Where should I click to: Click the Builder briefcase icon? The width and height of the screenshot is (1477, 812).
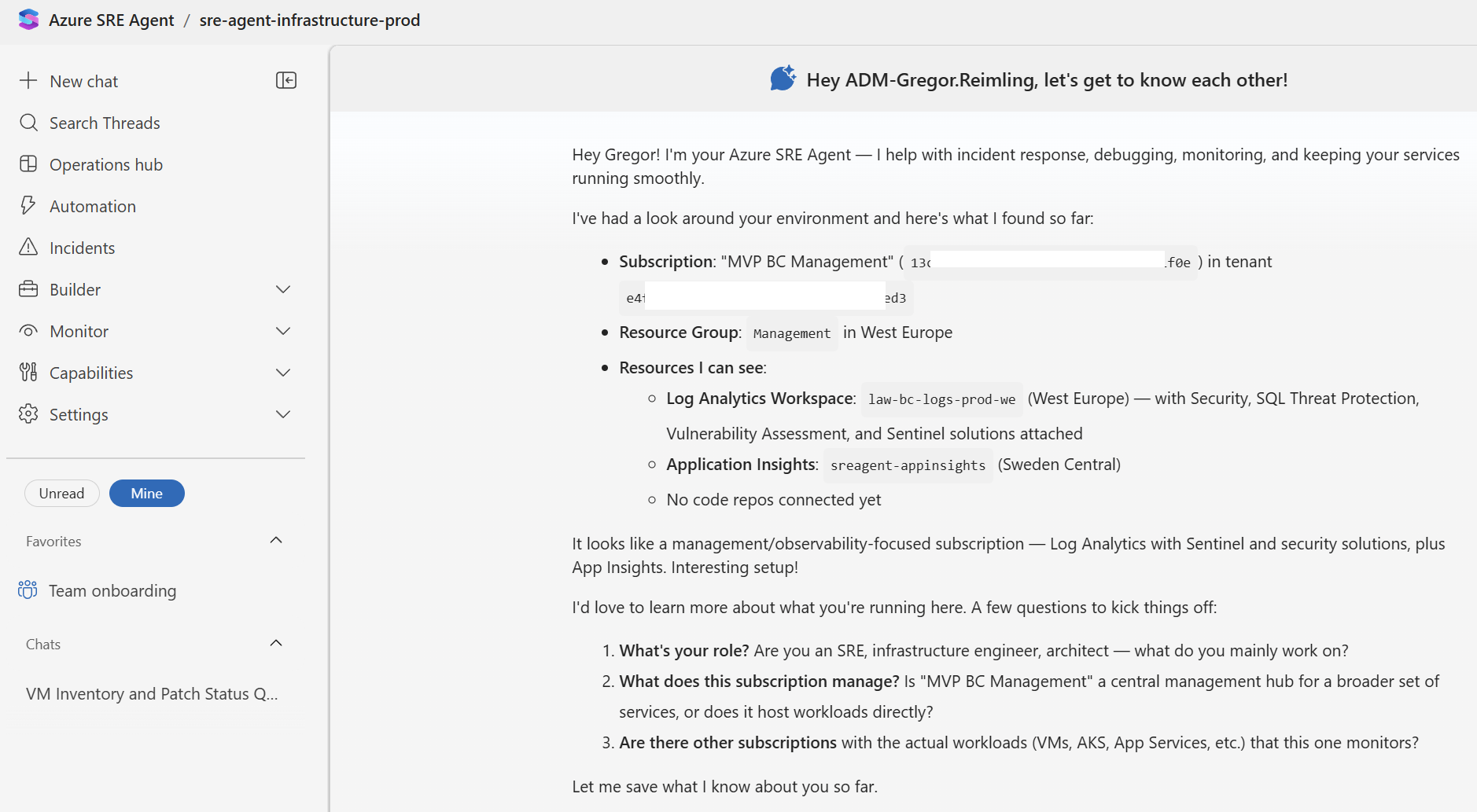pyautogui.click(x=28, y=288)
